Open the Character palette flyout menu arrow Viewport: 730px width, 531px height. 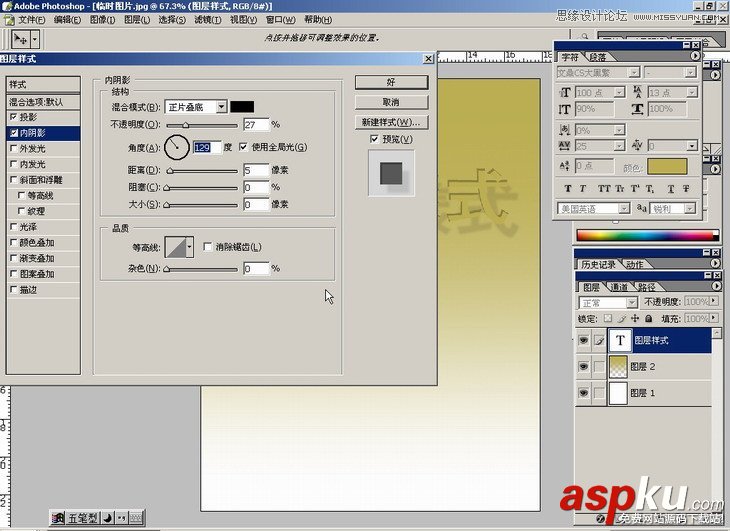pos(695,56)
